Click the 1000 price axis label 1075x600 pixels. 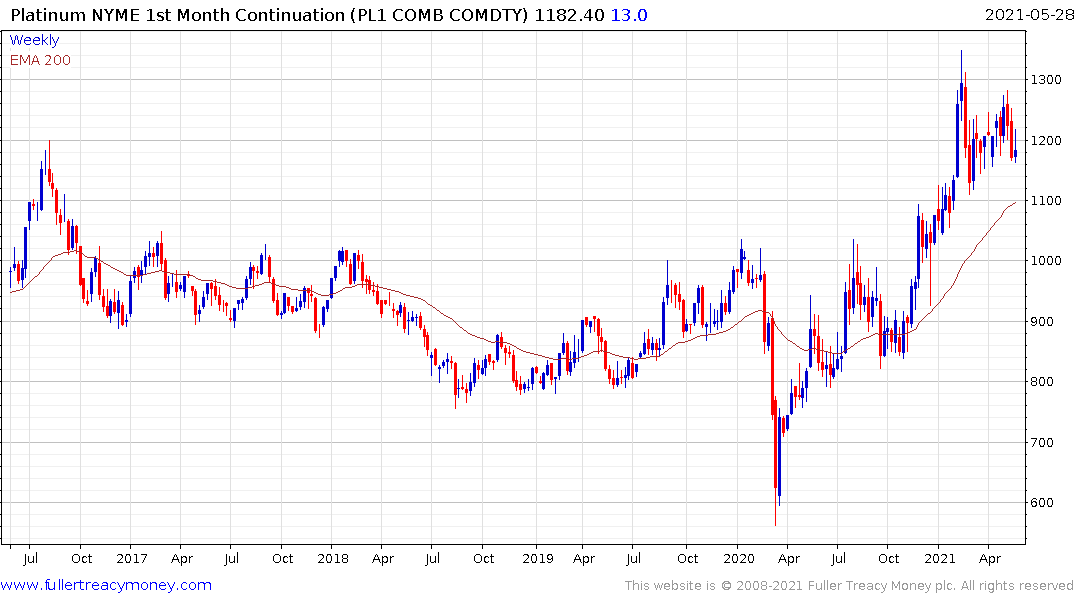click(x=1046, y=261)
